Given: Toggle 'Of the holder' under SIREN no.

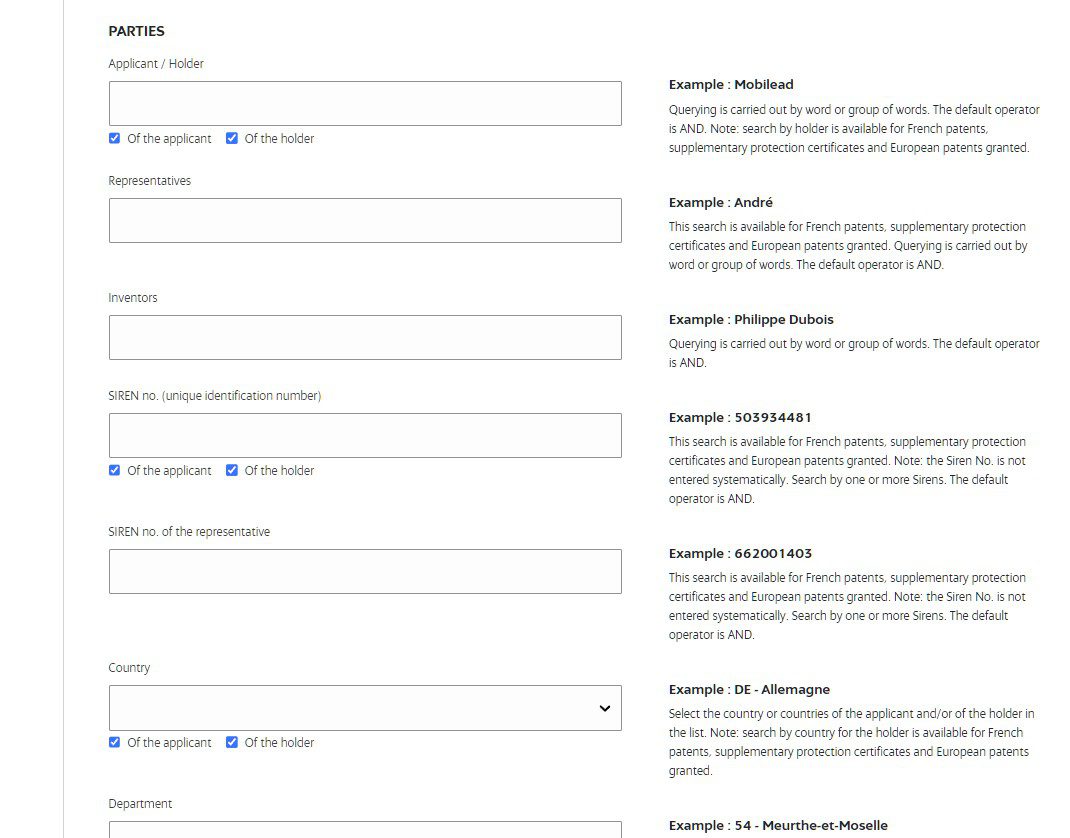Looking at the screenshot, I should click(x=232, y=470).
